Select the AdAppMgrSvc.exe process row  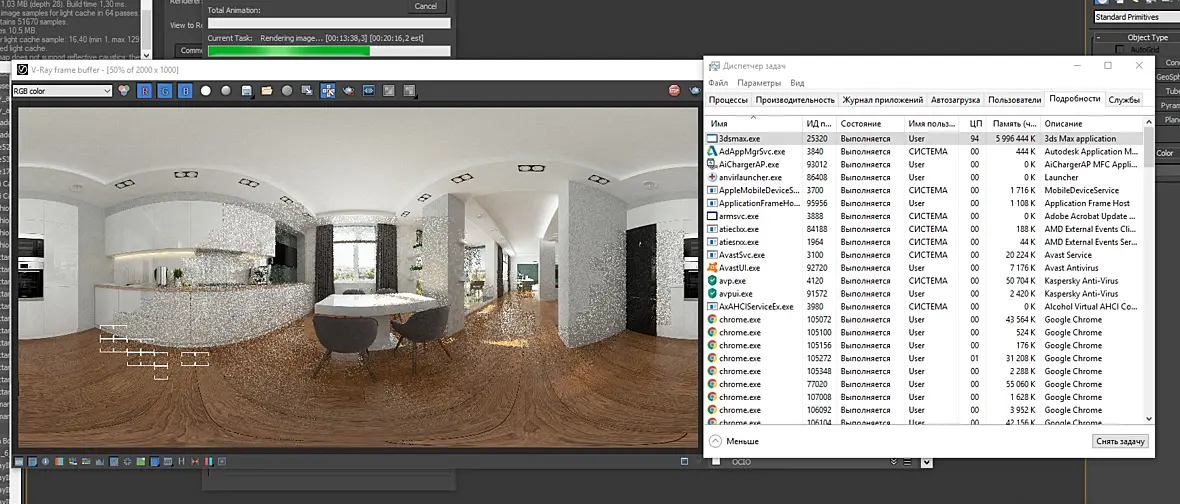(x=924, y=151)
